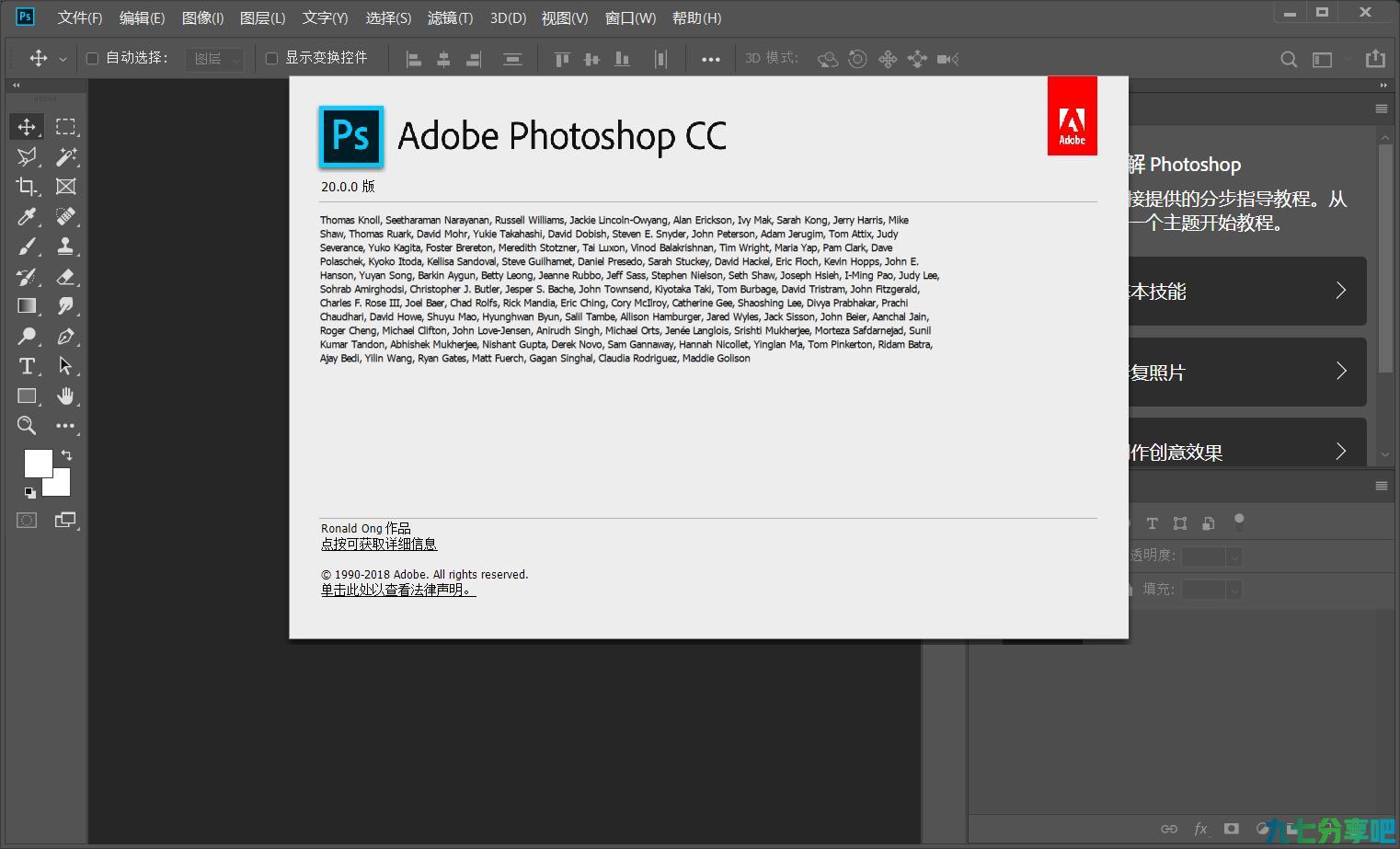1400x849 pixels.
Task: Click the background color swatch
Action: coord(61,486)
